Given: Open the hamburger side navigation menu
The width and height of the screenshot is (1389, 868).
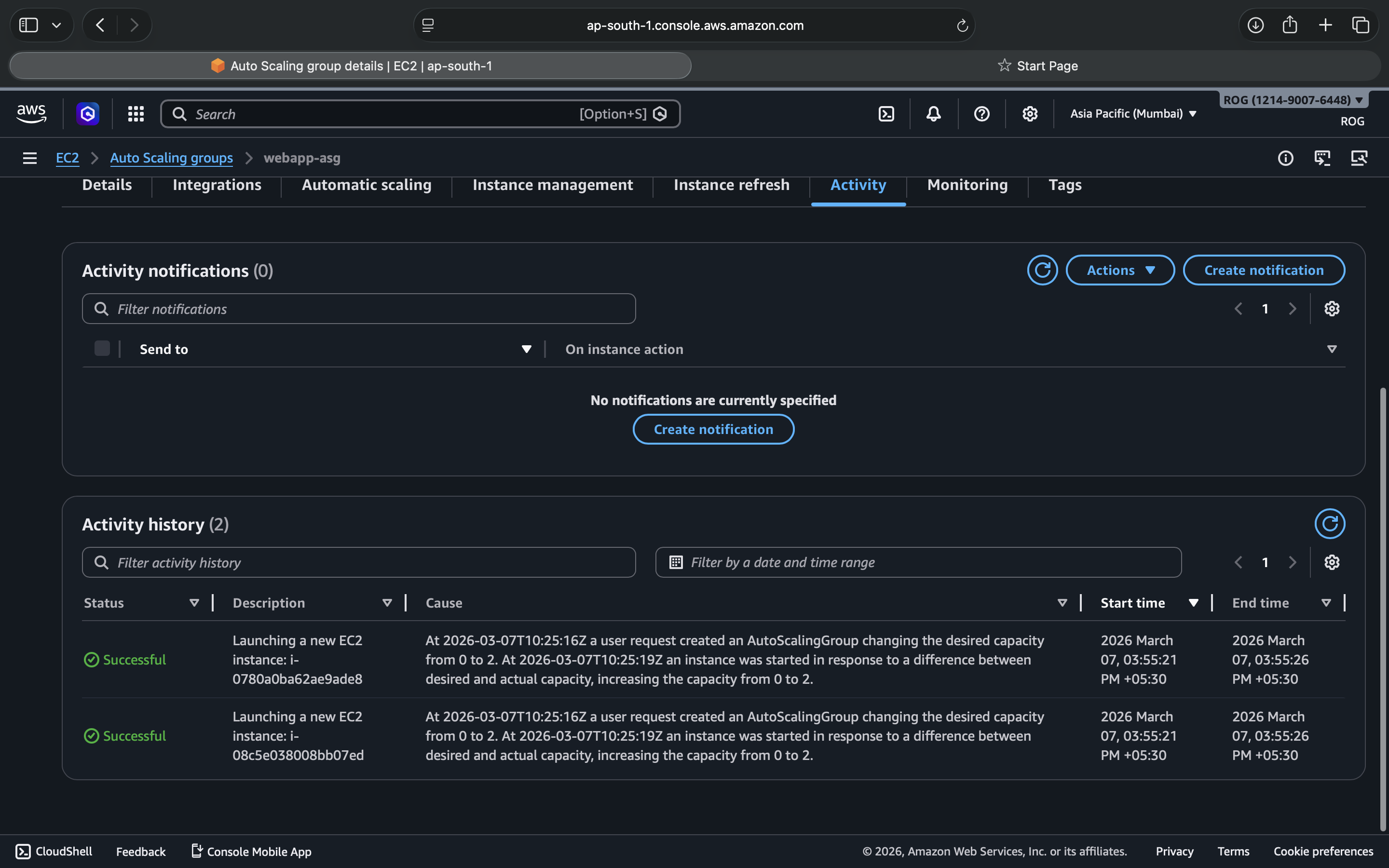Looking at the screenshot, I should click(30, 158).
